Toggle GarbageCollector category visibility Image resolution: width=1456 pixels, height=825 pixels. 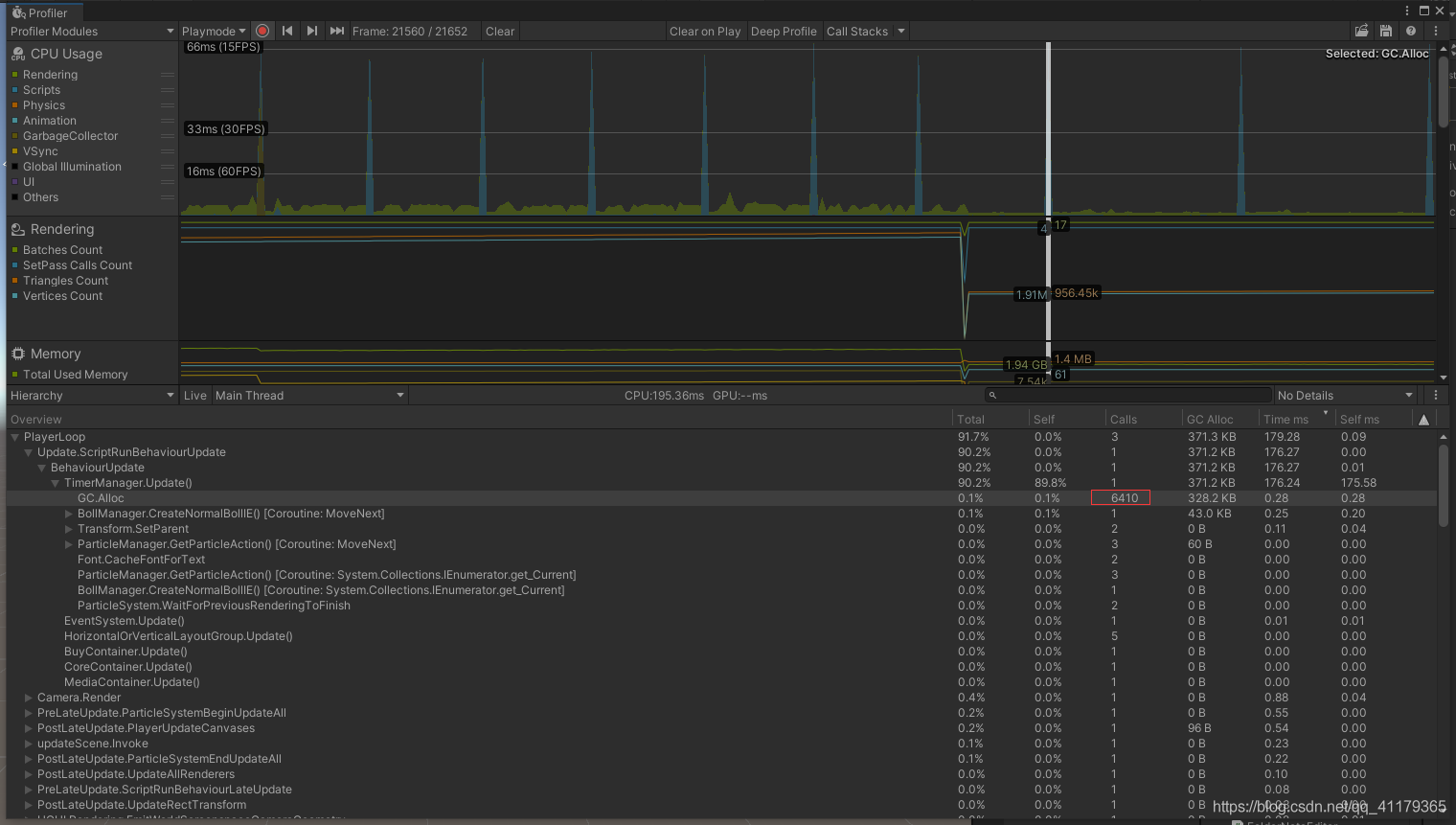tap(14, 136)
